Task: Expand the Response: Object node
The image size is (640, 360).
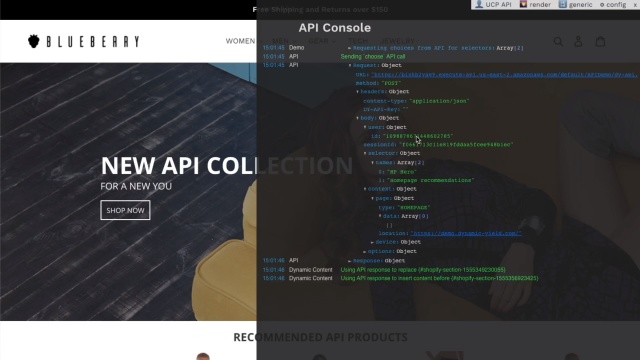Action: click(350, 261)
